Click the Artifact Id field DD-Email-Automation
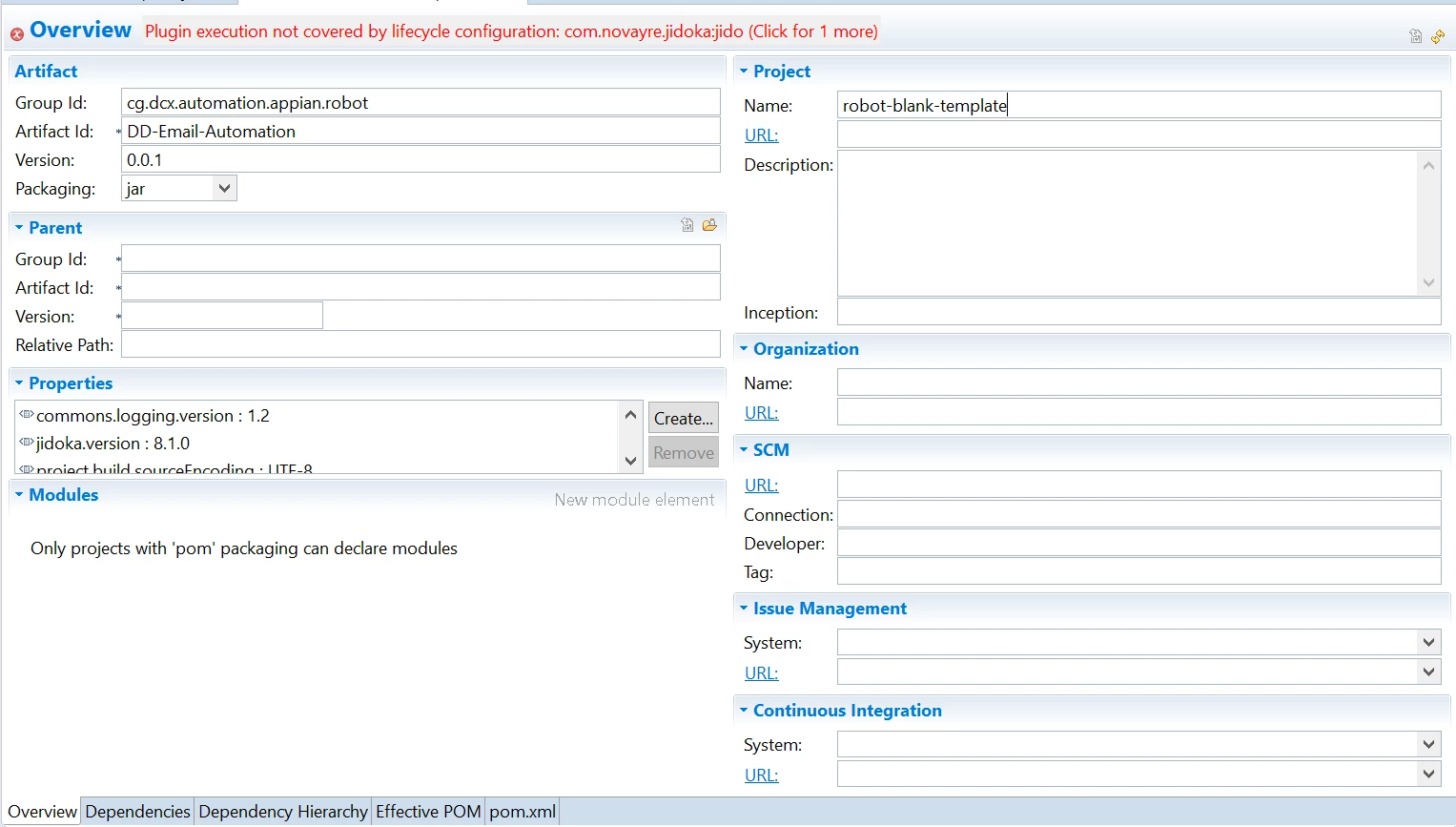 (420, 131)
